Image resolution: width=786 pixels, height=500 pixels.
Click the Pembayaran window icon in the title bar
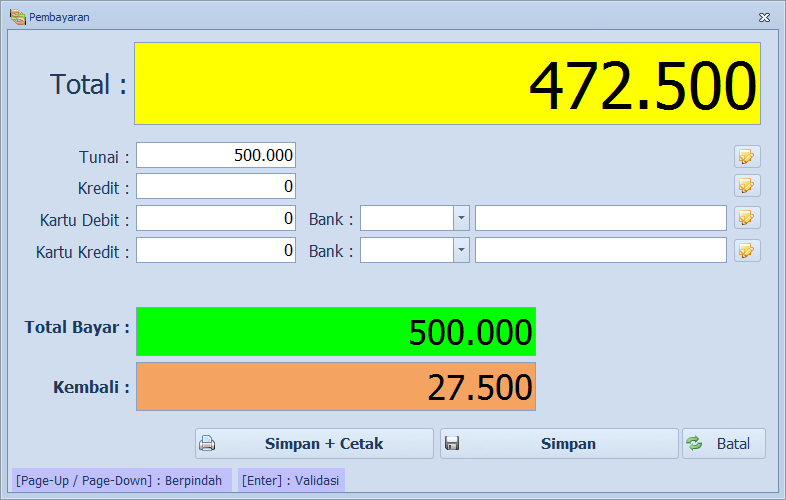click(17, 17)
